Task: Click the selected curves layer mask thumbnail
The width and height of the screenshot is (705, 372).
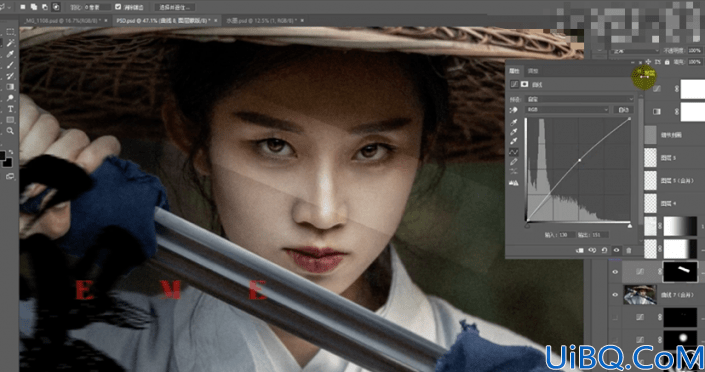Action: click(x=680, y=272)
